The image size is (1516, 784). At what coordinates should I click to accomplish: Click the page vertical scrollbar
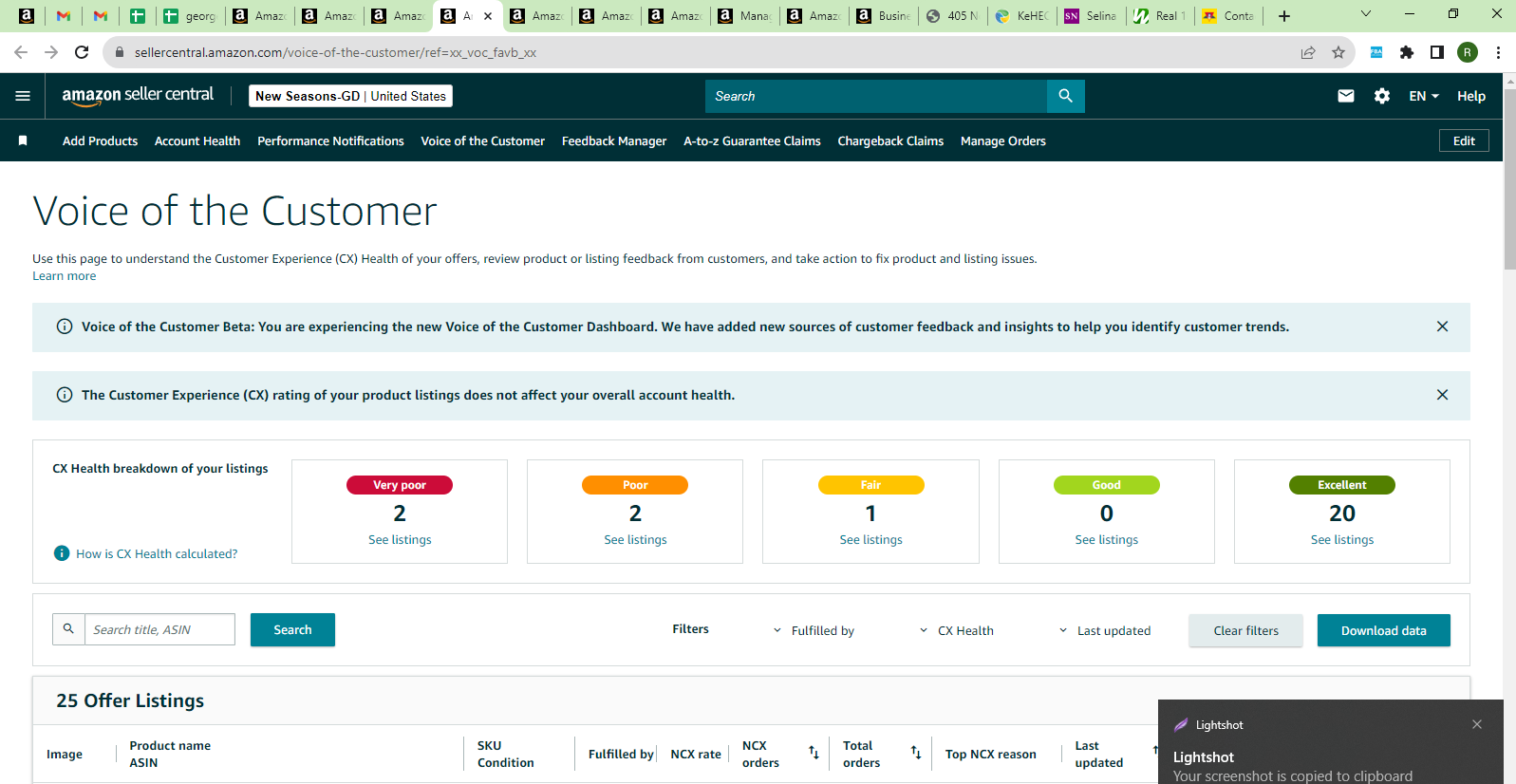click(x=1509, y=180)
